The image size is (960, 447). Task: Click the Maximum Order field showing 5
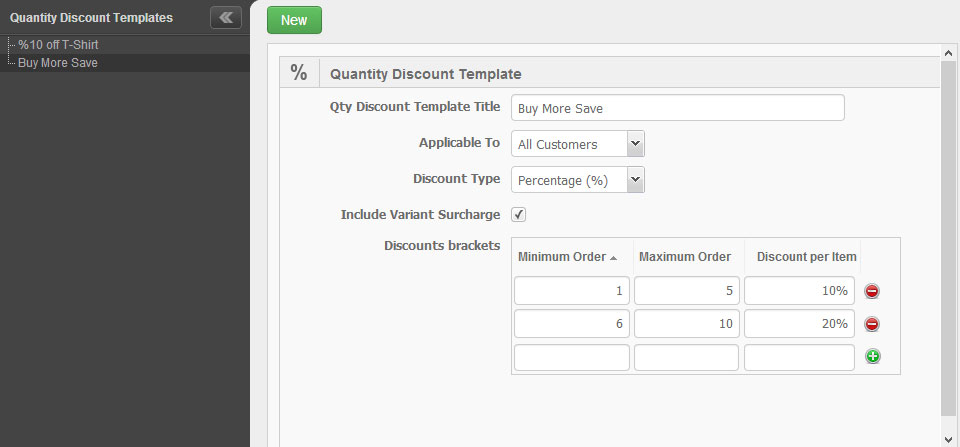click(x=686, y=290)
